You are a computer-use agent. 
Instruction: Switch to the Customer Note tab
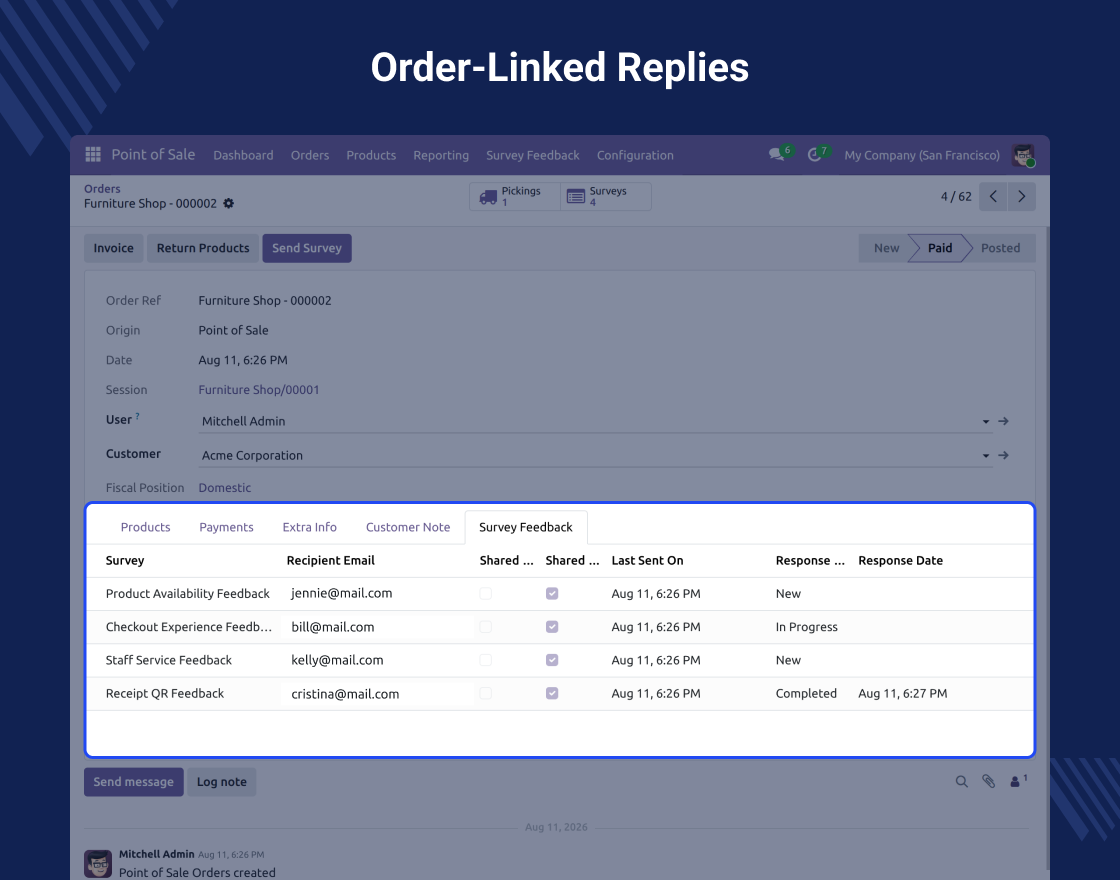pyautogui.click(x=408, y=527)
